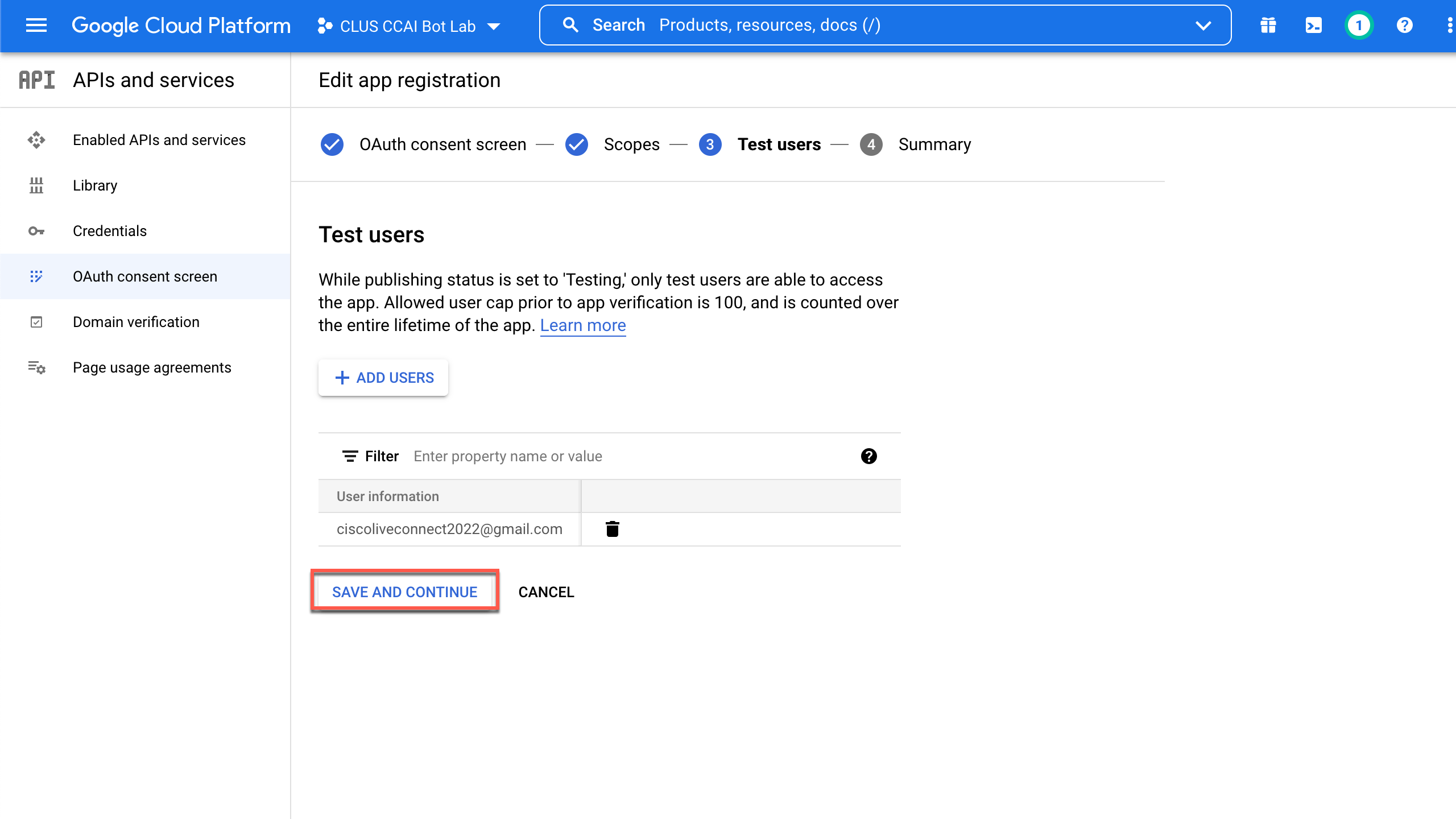Click the Page usage agreements settings icon
1456x819 pixels.
[x=36, y=367]
